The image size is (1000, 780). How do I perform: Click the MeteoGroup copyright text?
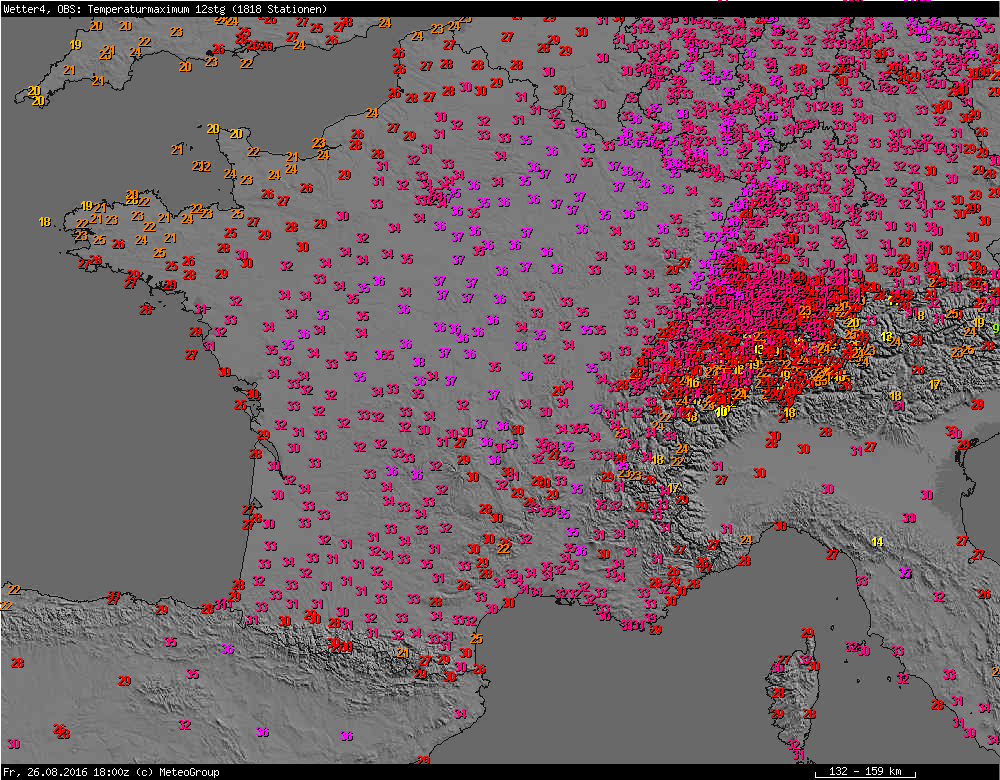point(175,772)
